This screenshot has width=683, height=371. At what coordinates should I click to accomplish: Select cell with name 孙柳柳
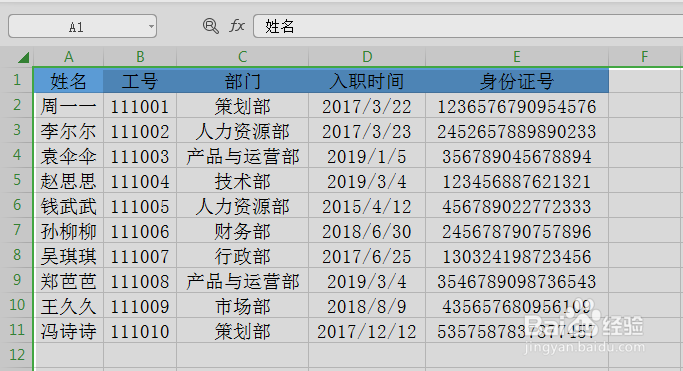[x=68, y=231]
